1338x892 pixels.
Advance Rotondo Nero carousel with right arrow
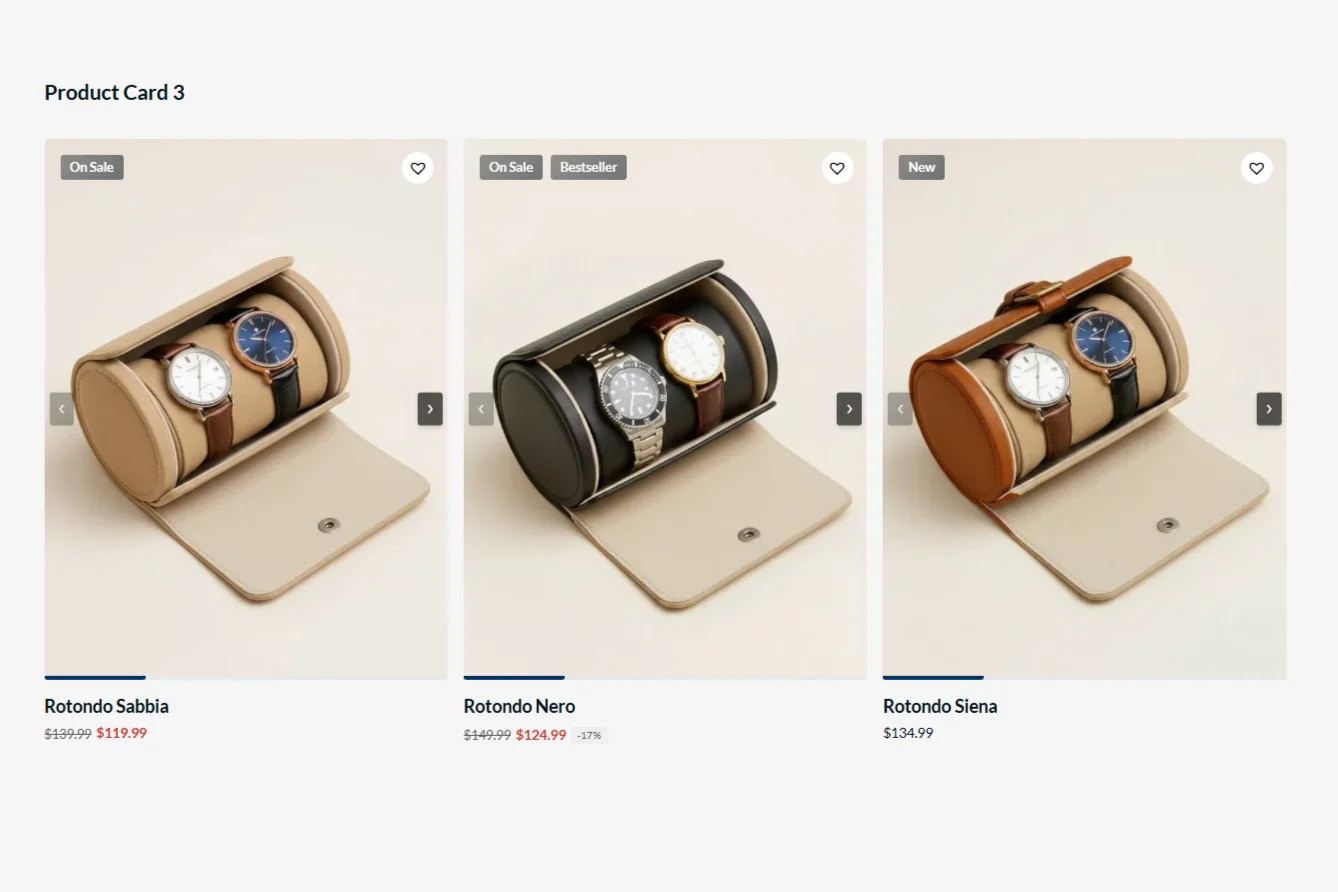click(x=849, y=409)
